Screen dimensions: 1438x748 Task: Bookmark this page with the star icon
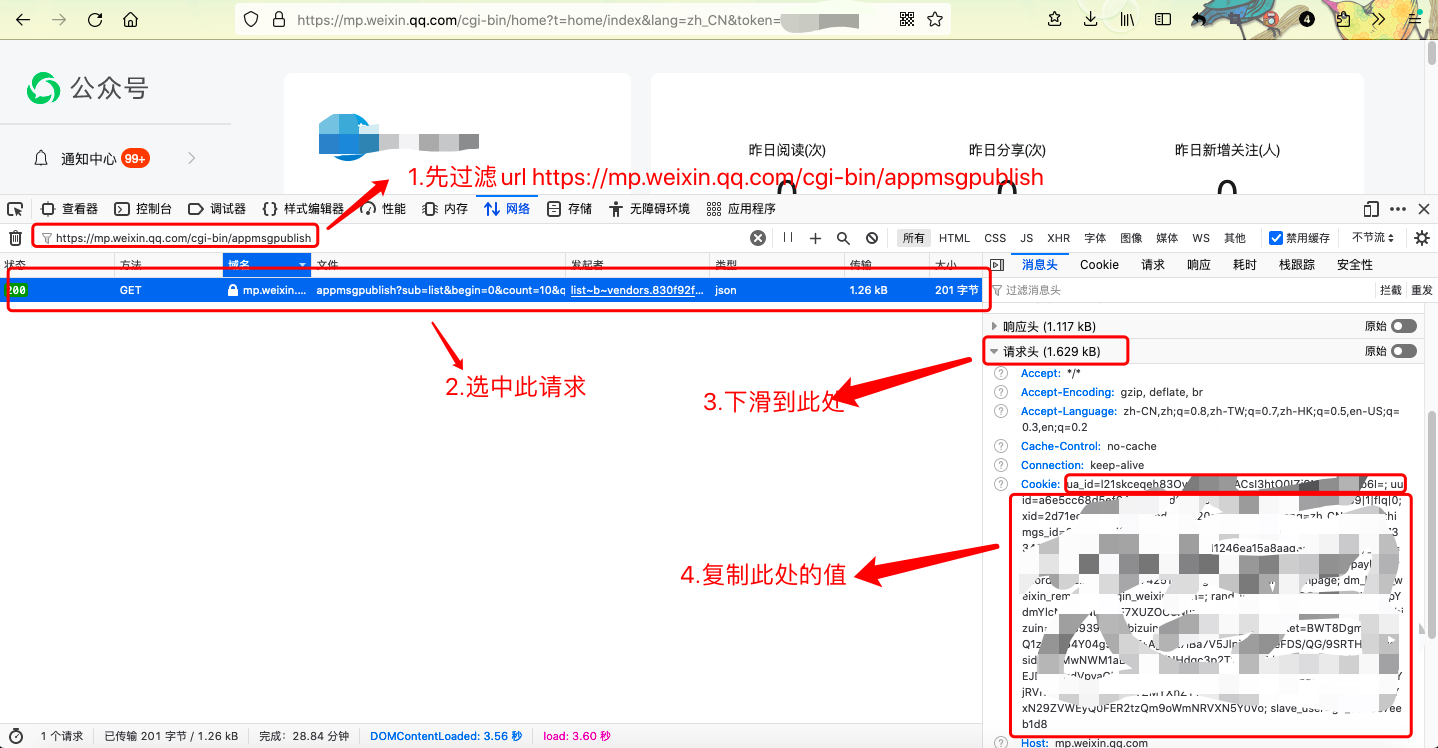tap(934, 19)
